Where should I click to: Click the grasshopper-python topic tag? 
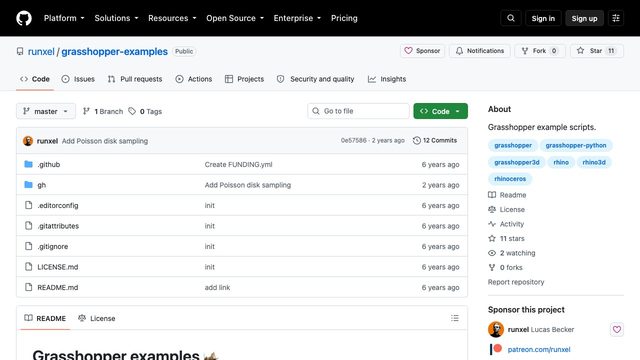[576, 145]
